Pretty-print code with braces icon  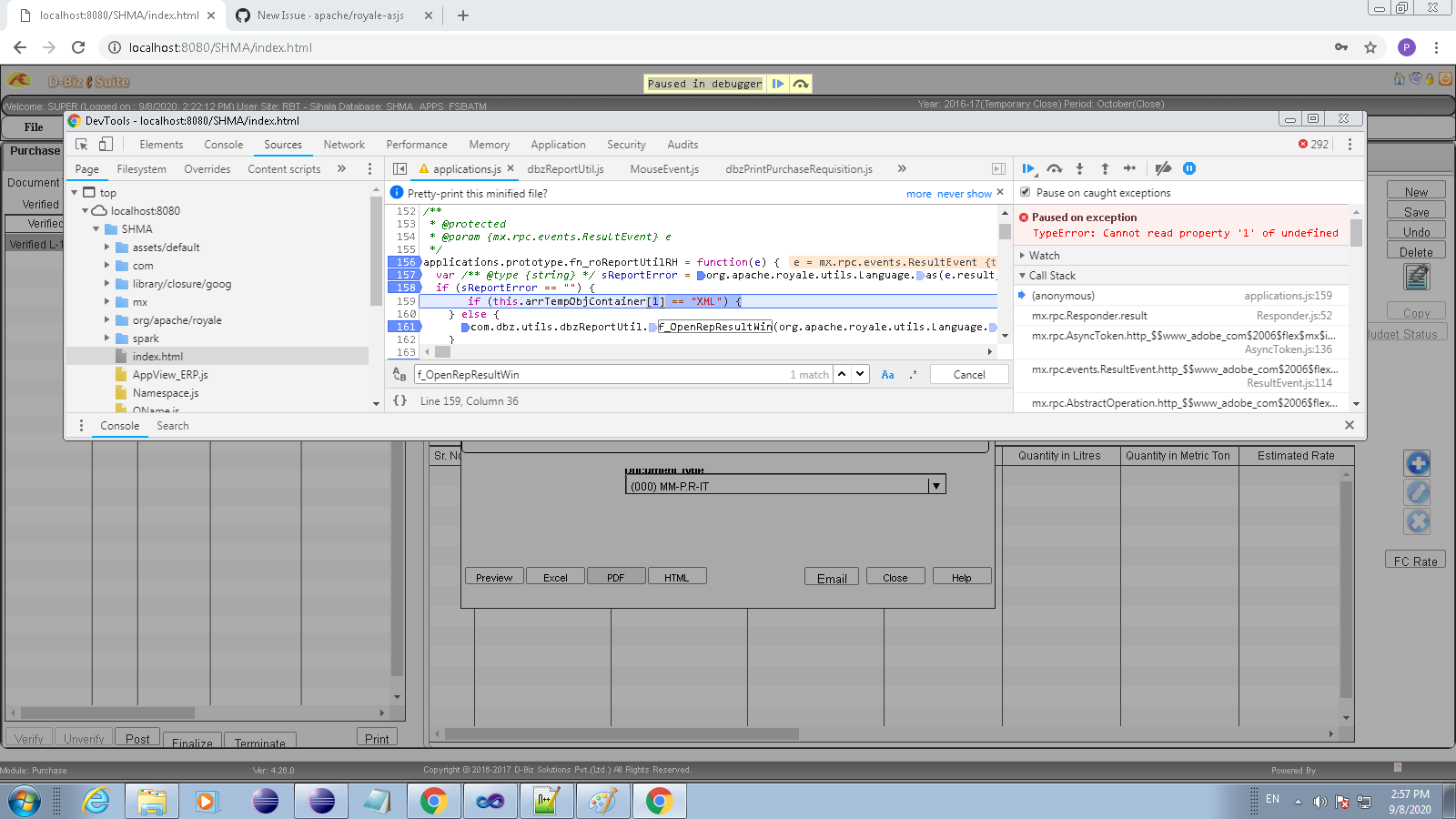tap(399, 400)
